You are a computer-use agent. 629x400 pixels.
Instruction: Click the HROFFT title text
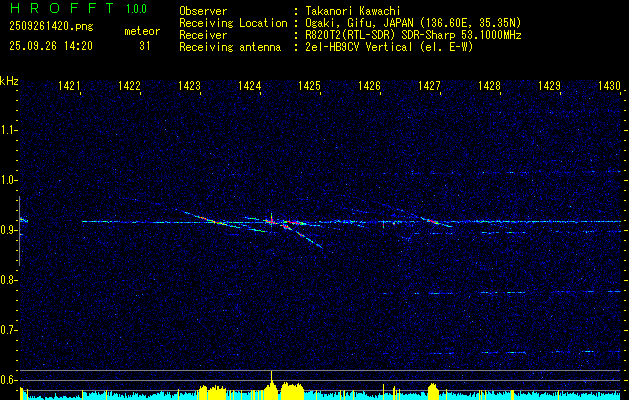click(x=62, y=8)
